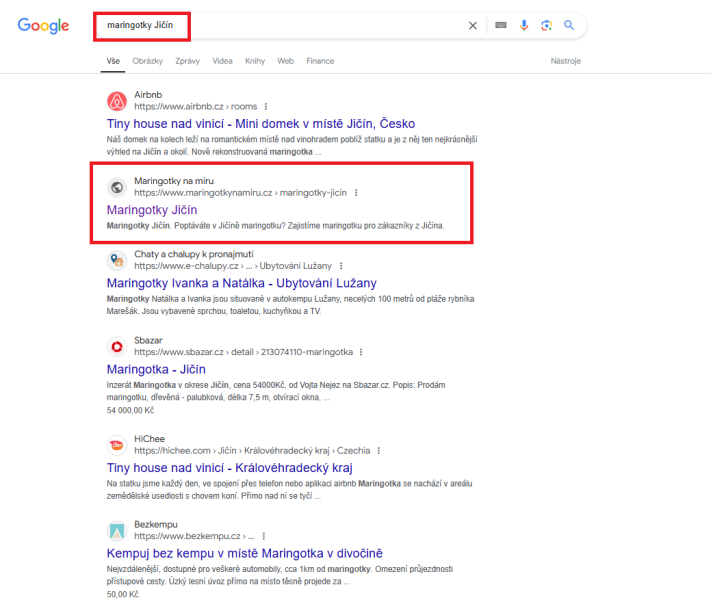Click the Airbnb site name
This screenshot has width=711, height=600.
point(148,95)
